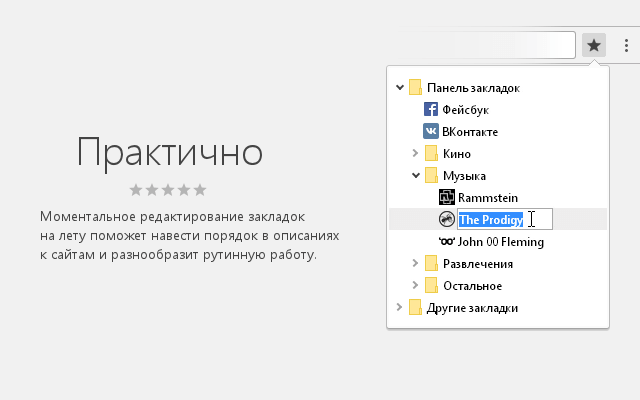Click the Другие закладки folder icon
The height and width of the screenshot is (400, 640).
[415, 307]
